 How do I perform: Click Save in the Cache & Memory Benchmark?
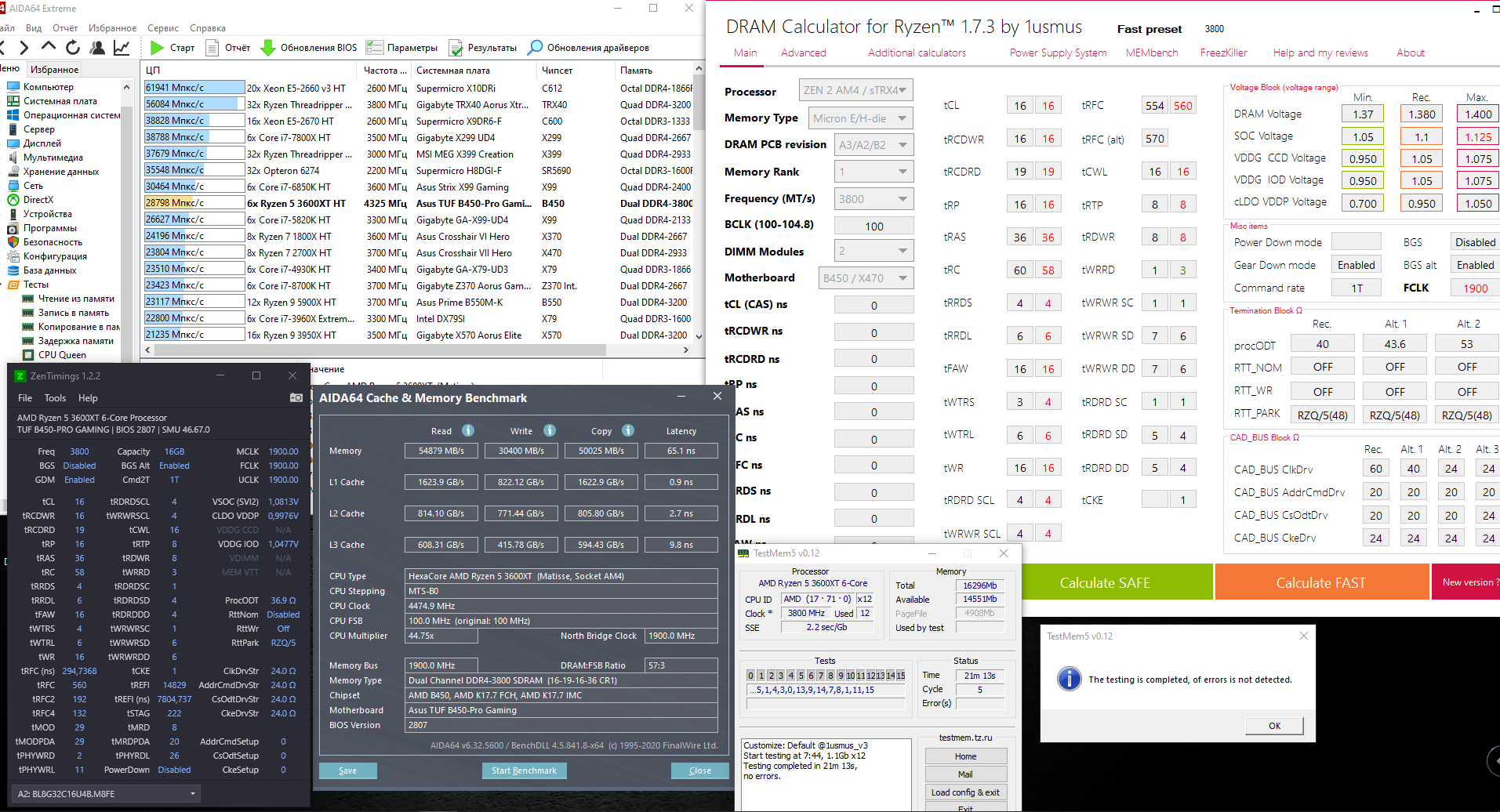(x=347, y=770)
